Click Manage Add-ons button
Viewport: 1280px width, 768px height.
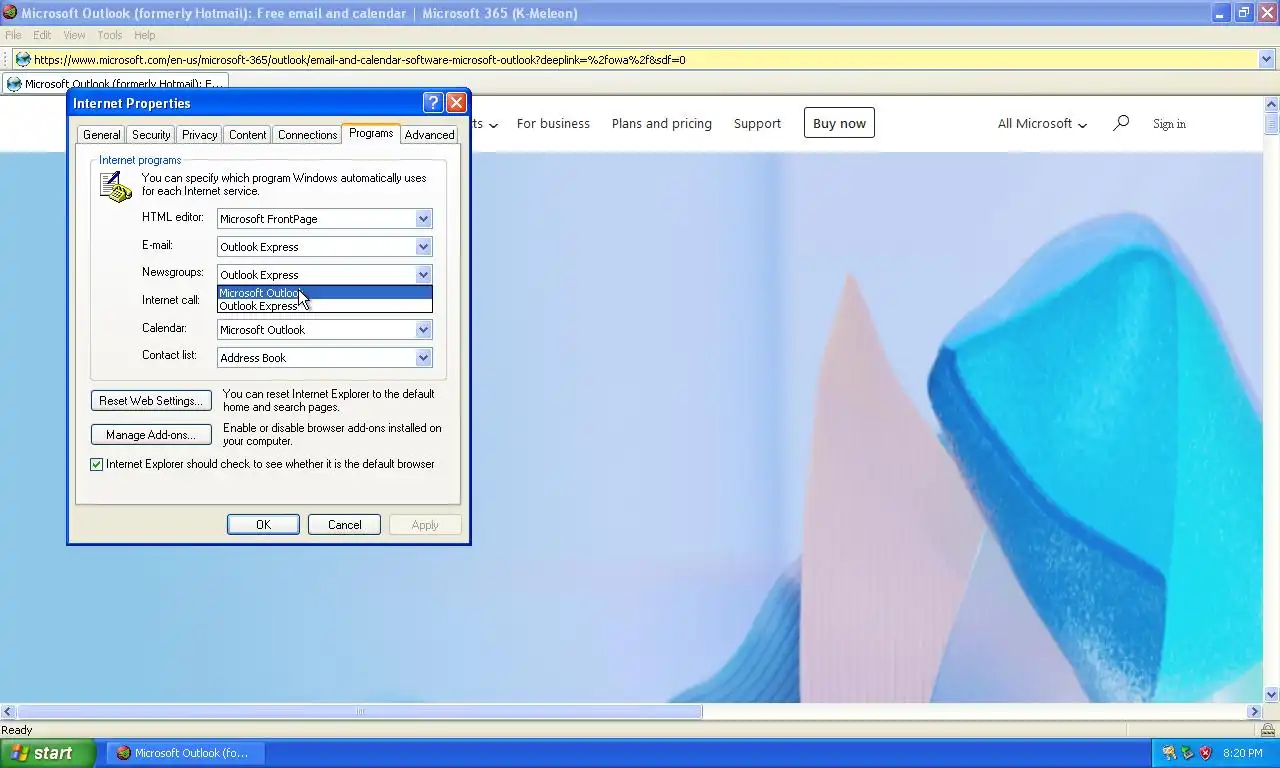151,435
